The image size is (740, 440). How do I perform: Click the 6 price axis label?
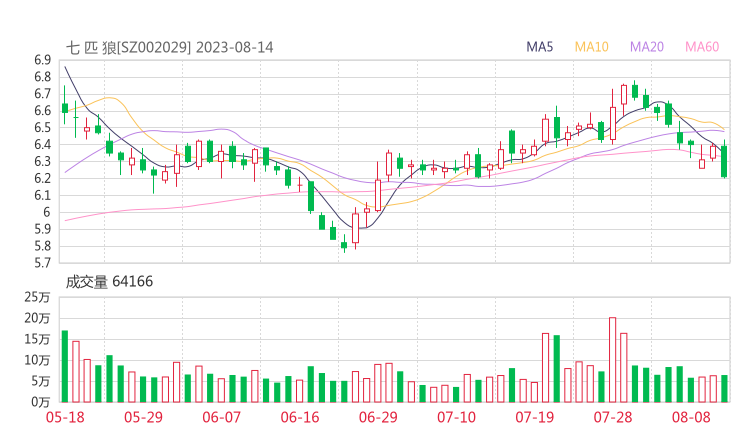[47, 212]
